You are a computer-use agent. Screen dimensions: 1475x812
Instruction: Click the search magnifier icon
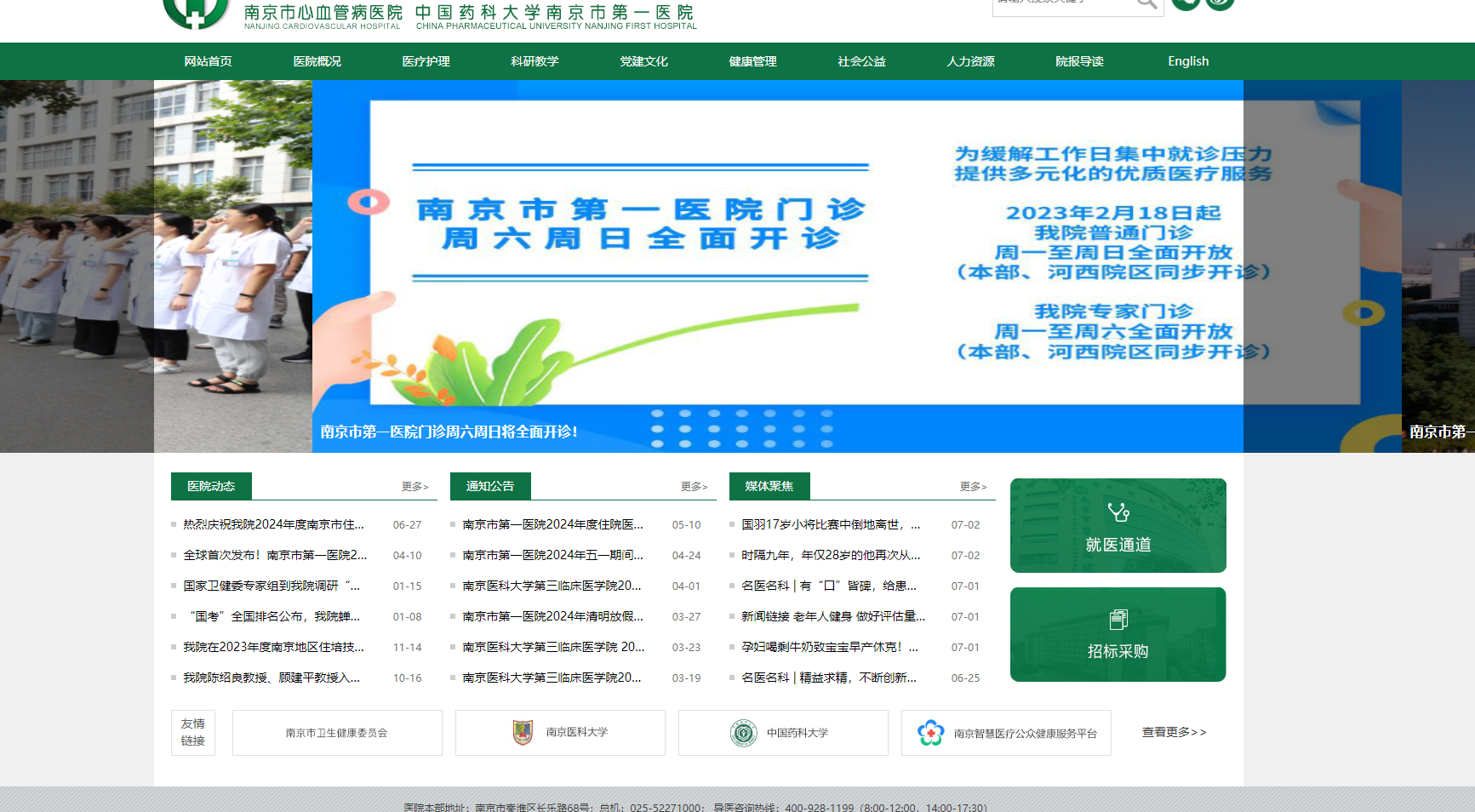pos(1146,3)
